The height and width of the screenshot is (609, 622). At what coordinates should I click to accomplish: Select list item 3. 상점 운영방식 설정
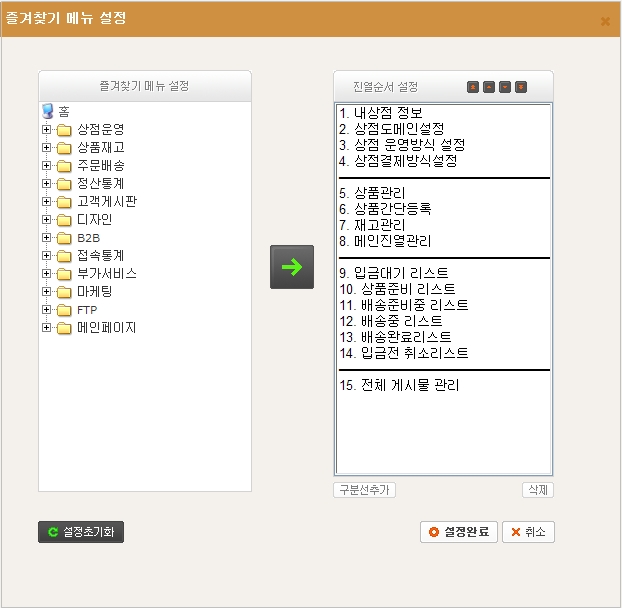click(443, 145)
